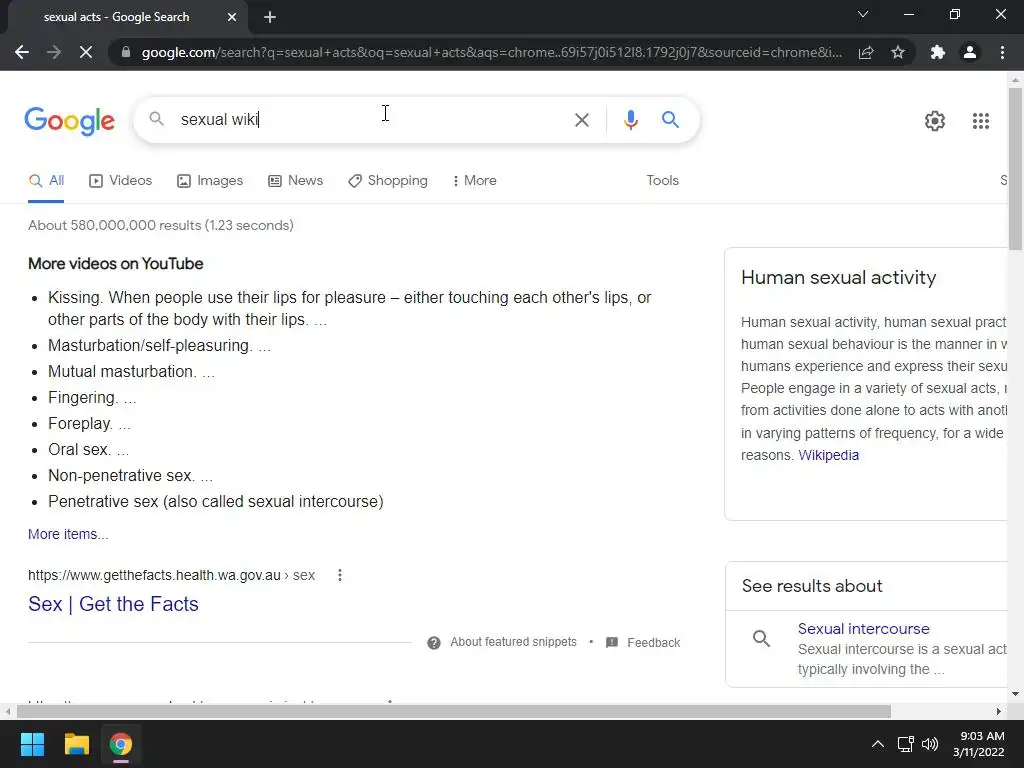Show hidden system tray icons
Viewport: 1024px width, 768px height.
coord(878,744)
